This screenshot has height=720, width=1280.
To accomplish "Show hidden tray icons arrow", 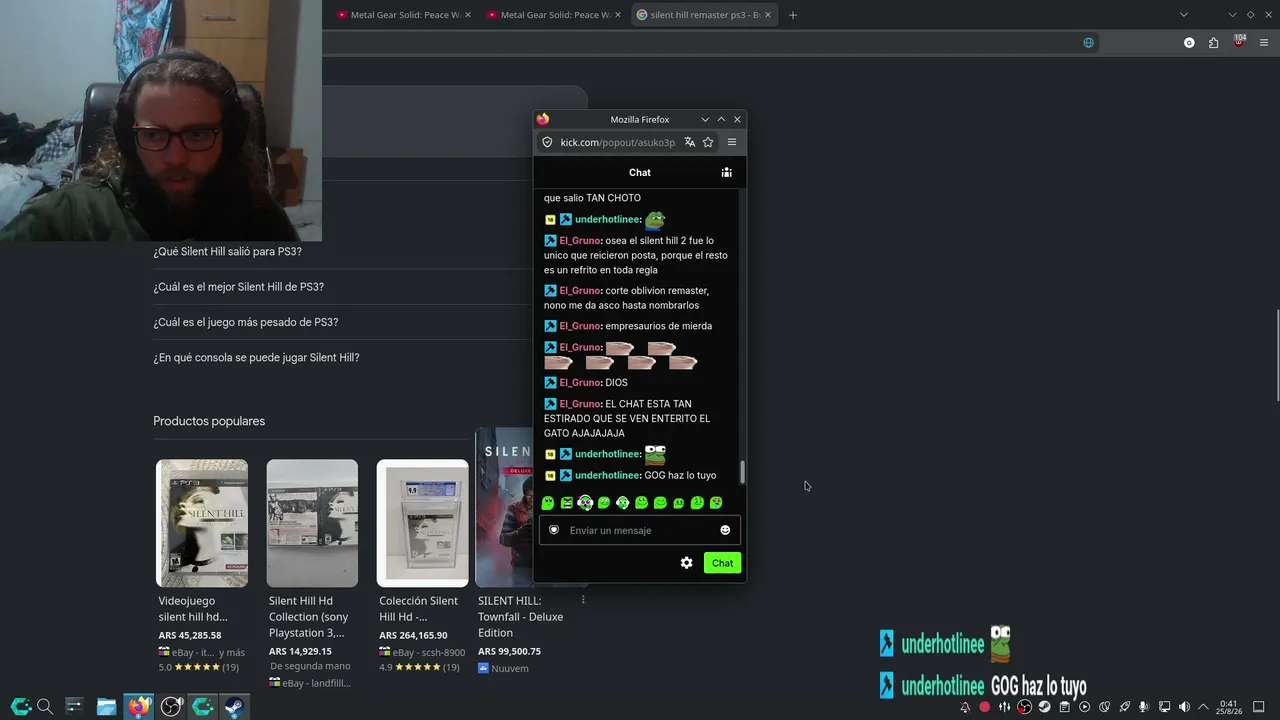I will 1203,707.
